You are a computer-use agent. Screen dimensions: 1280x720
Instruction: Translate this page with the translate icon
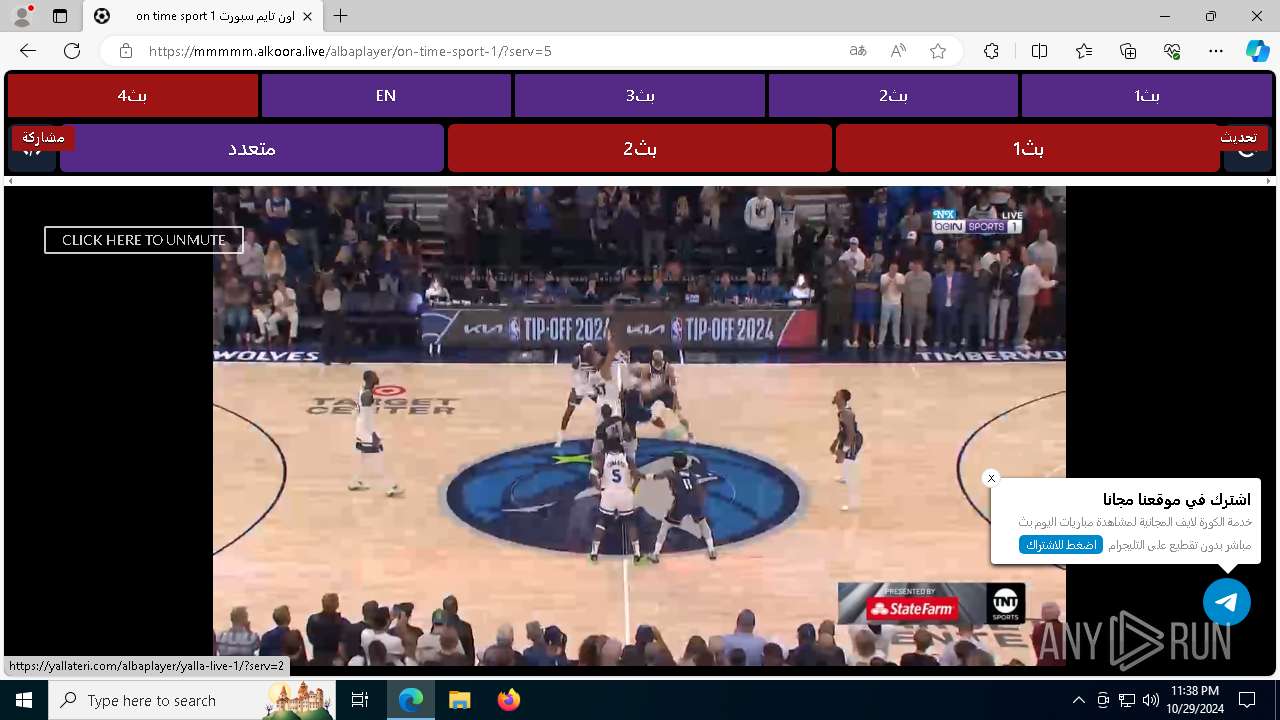(858, 51)
